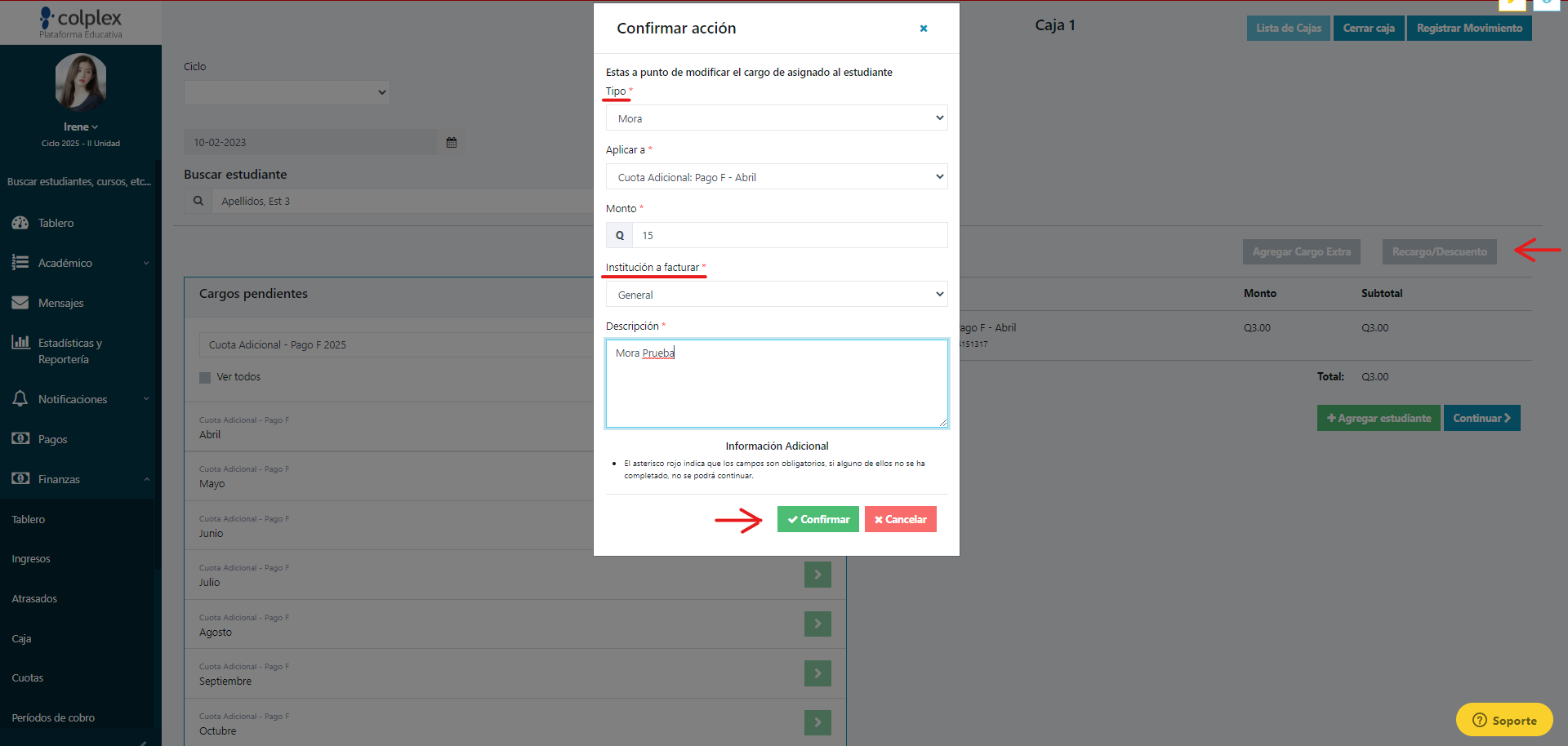Screen dimensions: 1568x746
Task: Expand the Académico menu chevron
Action: pos(146,263)
